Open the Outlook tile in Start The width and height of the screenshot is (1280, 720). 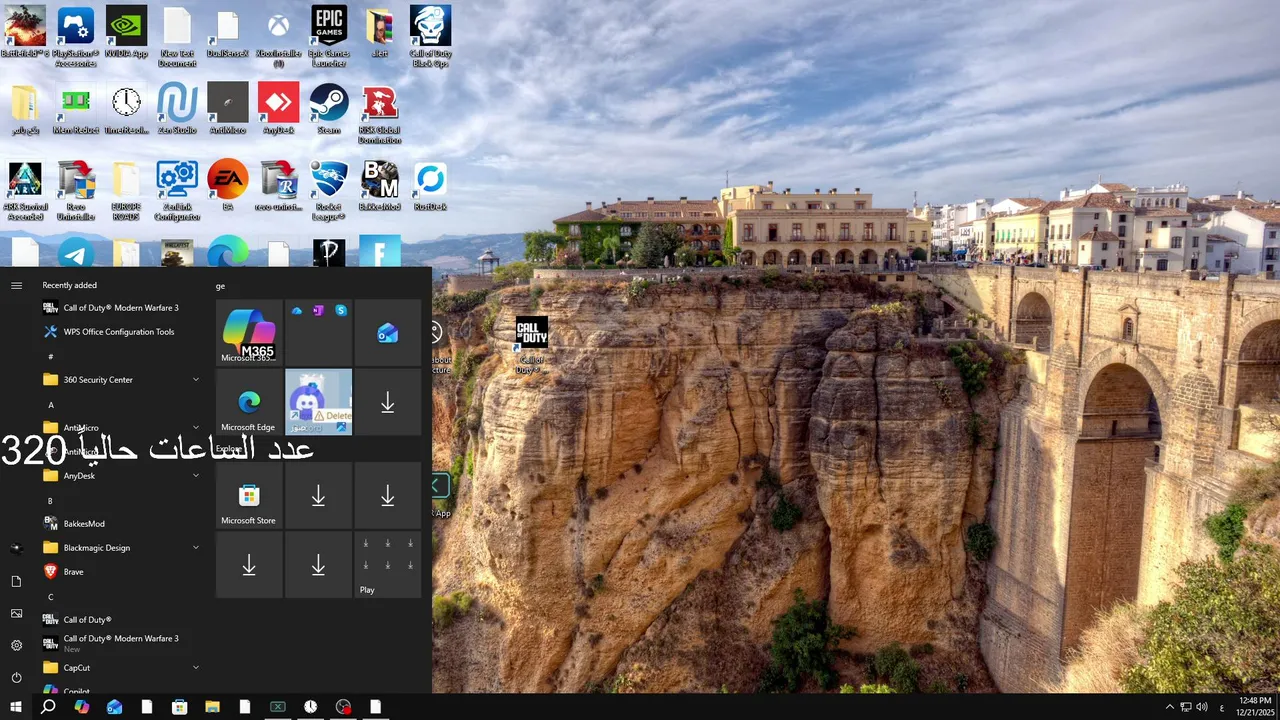[x=388, y=332]
